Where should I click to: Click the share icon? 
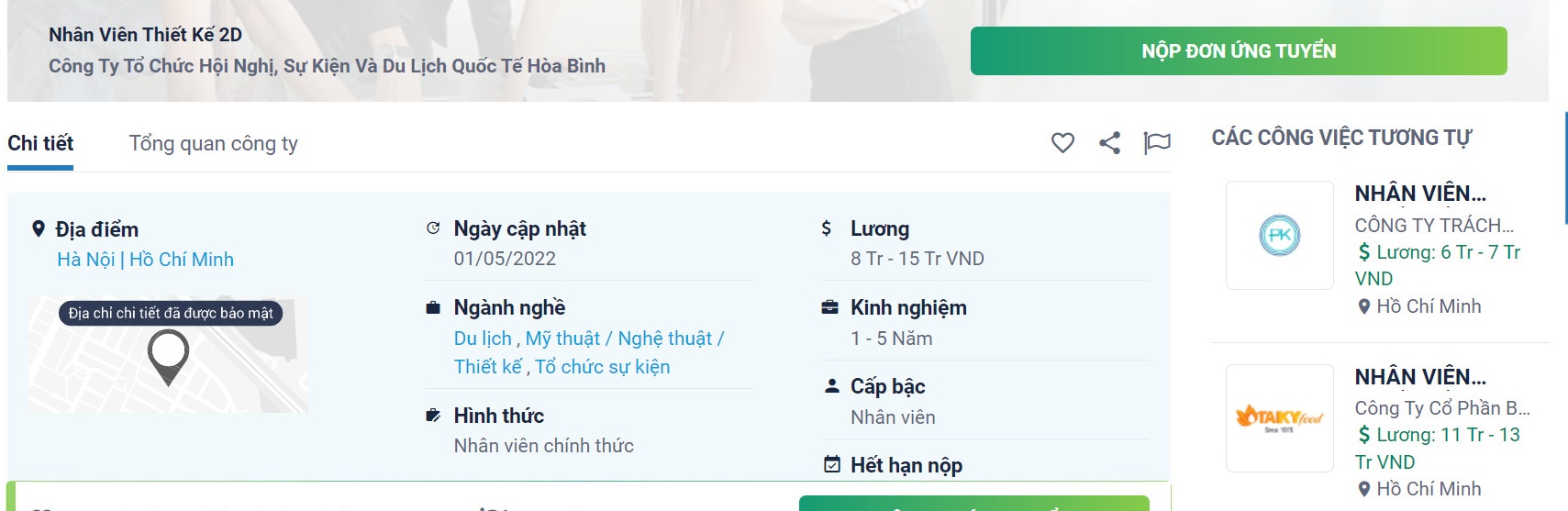[x=1109, y=143]
